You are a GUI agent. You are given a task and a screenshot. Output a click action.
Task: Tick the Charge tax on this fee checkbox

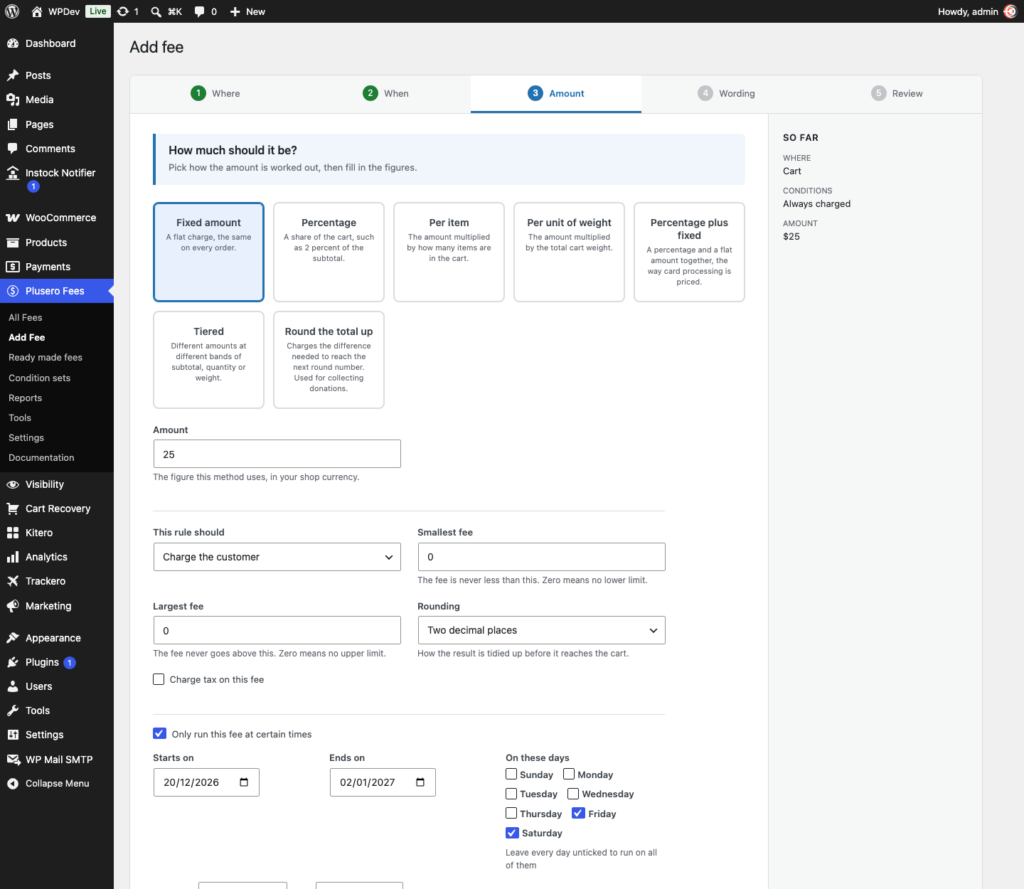point(159,679)
